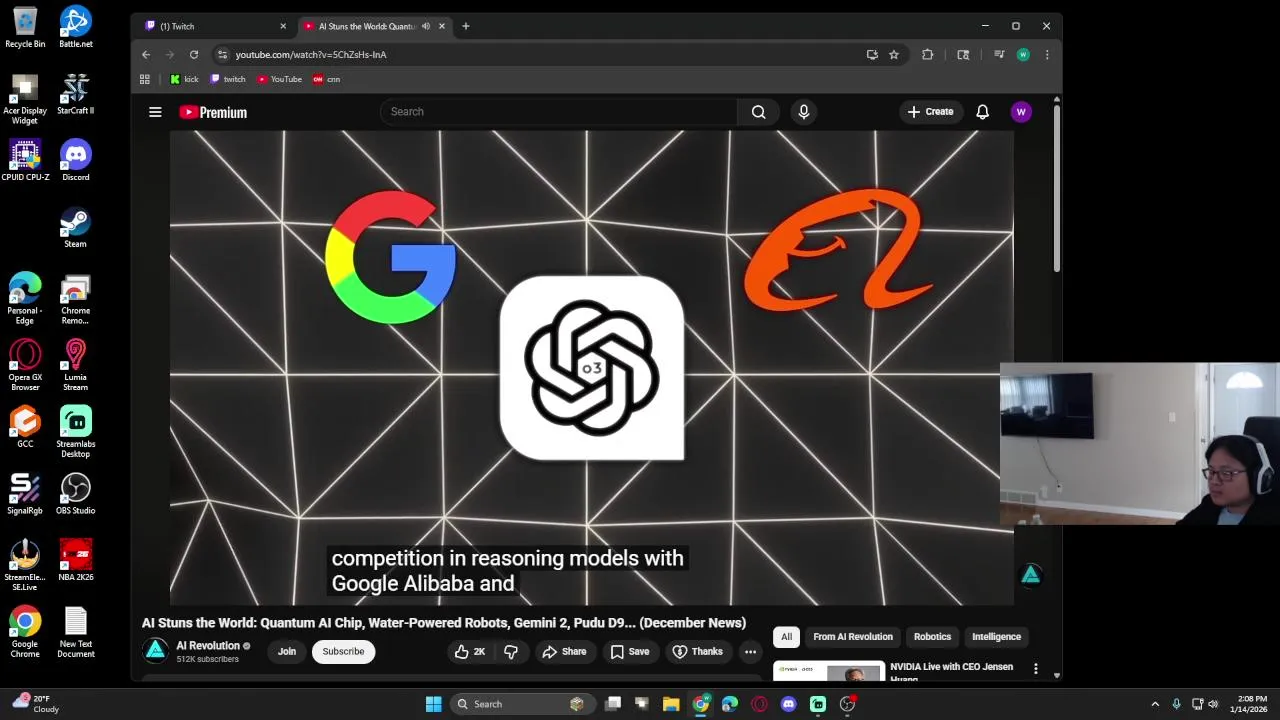Open StarCraft II desktop icon

[75, 94]
